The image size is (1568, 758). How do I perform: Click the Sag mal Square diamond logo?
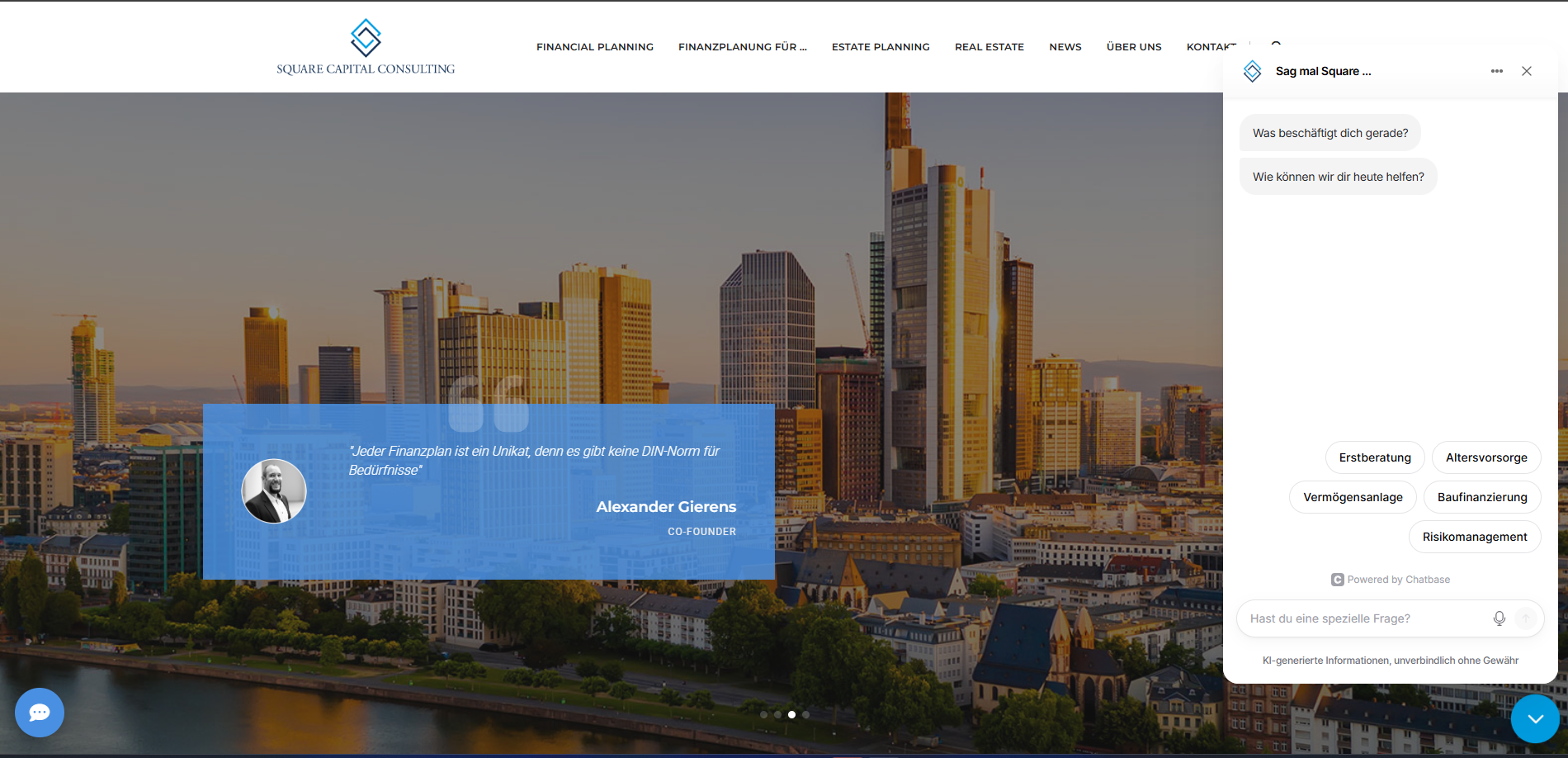[x=1251, y=71]
